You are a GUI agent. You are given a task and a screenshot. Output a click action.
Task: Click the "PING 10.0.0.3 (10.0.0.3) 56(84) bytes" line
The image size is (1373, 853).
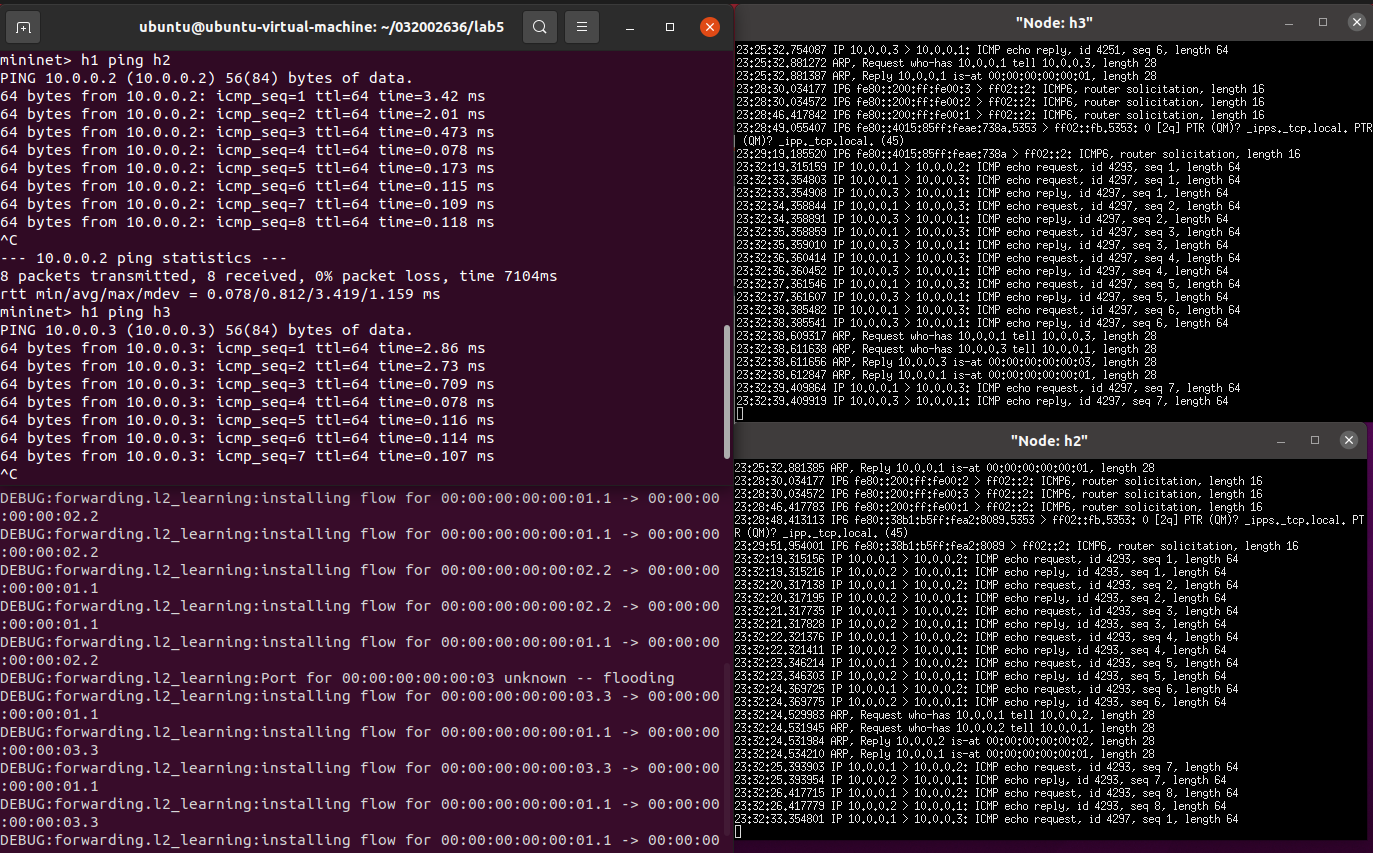pyautogui.click(x=206, y=330)
